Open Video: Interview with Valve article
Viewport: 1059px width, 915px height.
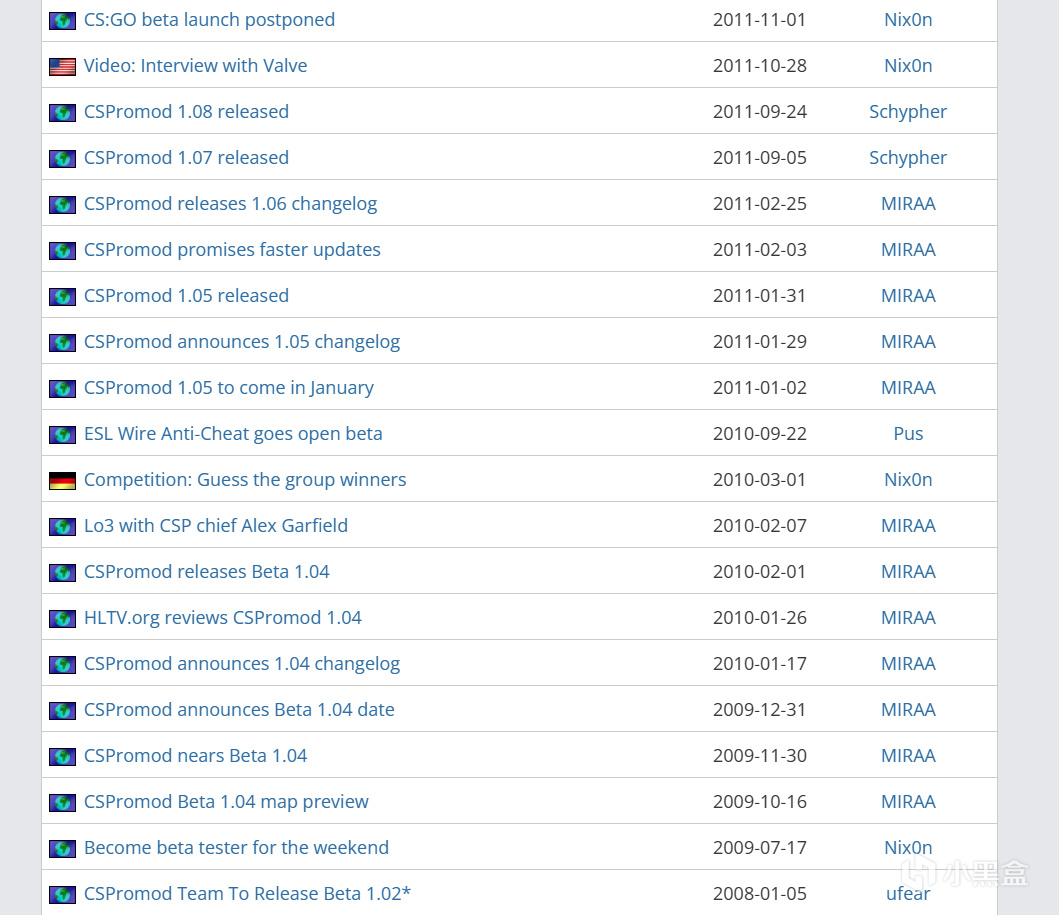[x=195, y=66]
